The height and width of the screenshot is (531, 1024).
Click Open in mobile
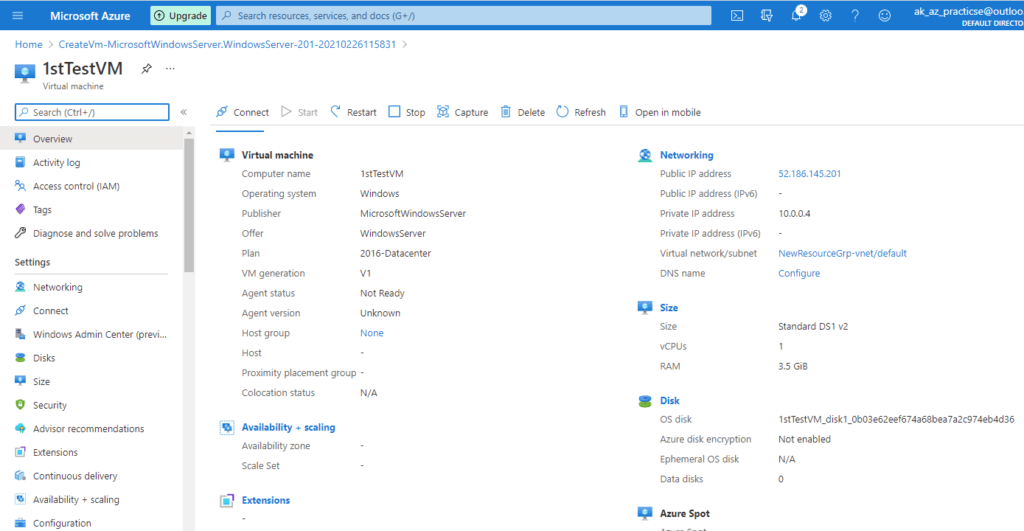pos(660,112)
